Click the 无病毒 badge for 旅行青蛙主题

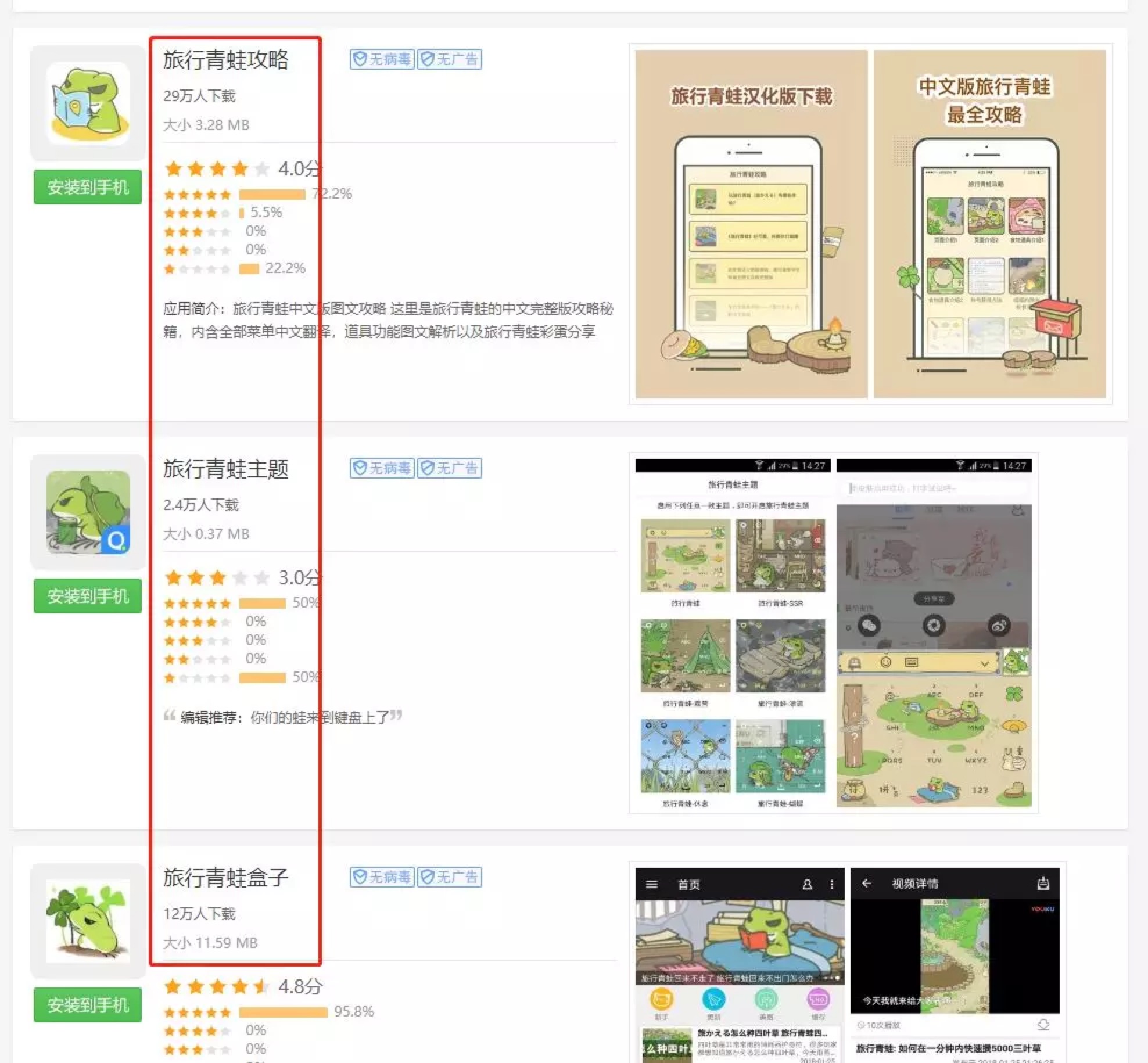pyautogui.click(x=382, y=468)
